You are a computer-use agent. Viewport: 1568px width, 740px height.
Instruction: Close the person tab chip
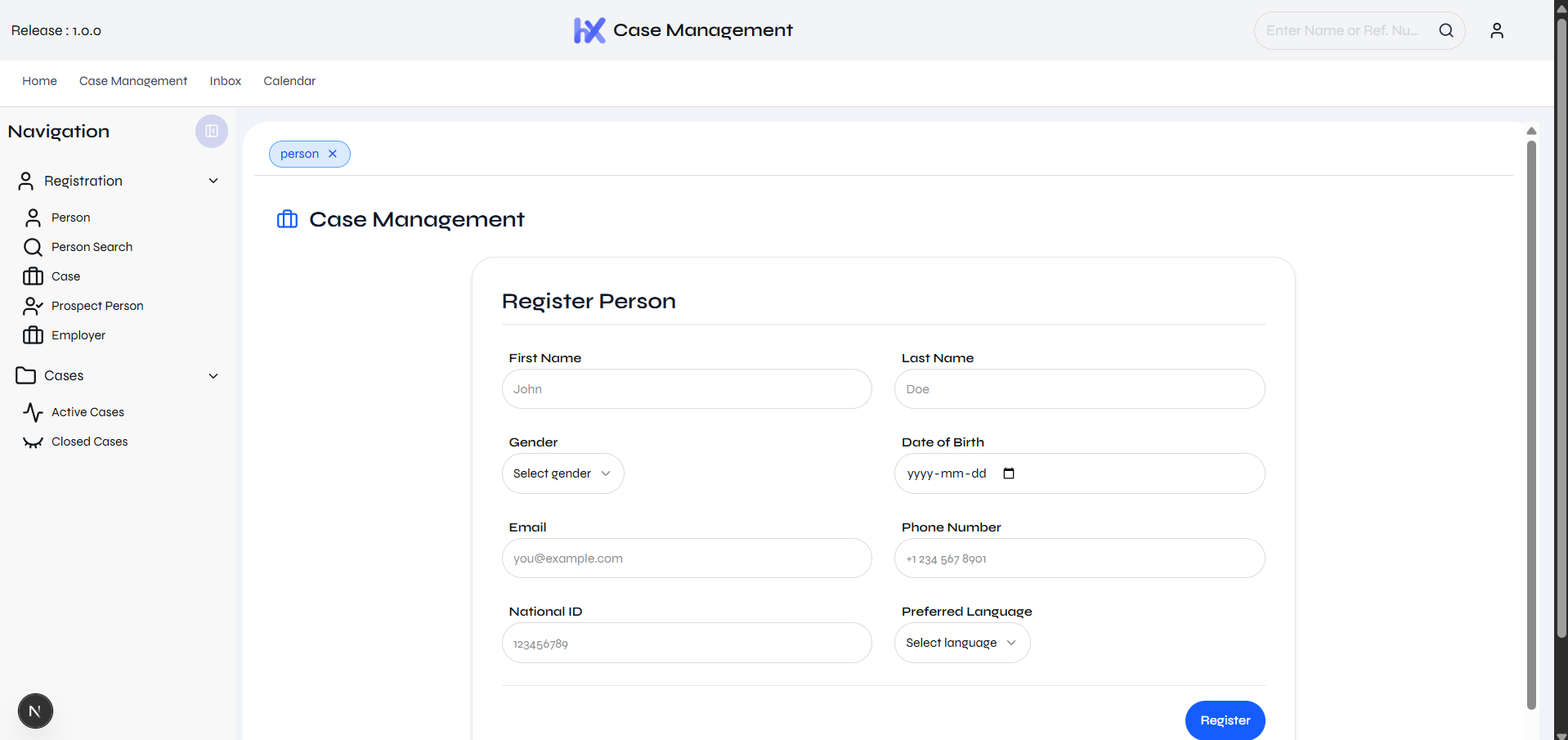tap(333, 154)
